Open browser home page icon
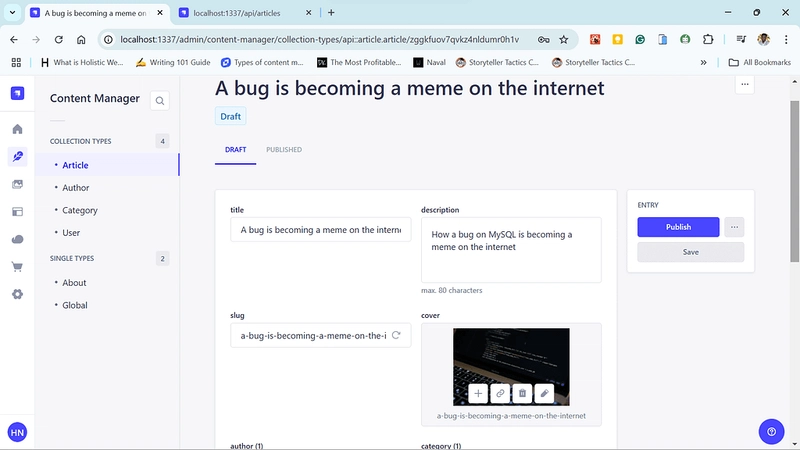 (x=81, y=39)
